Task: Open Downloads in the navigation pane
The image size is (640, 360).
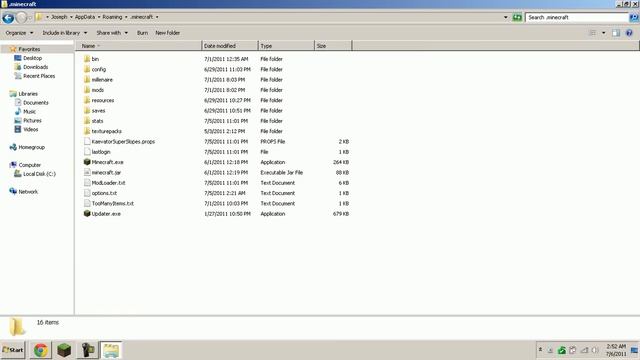Action: click(36, 67)
